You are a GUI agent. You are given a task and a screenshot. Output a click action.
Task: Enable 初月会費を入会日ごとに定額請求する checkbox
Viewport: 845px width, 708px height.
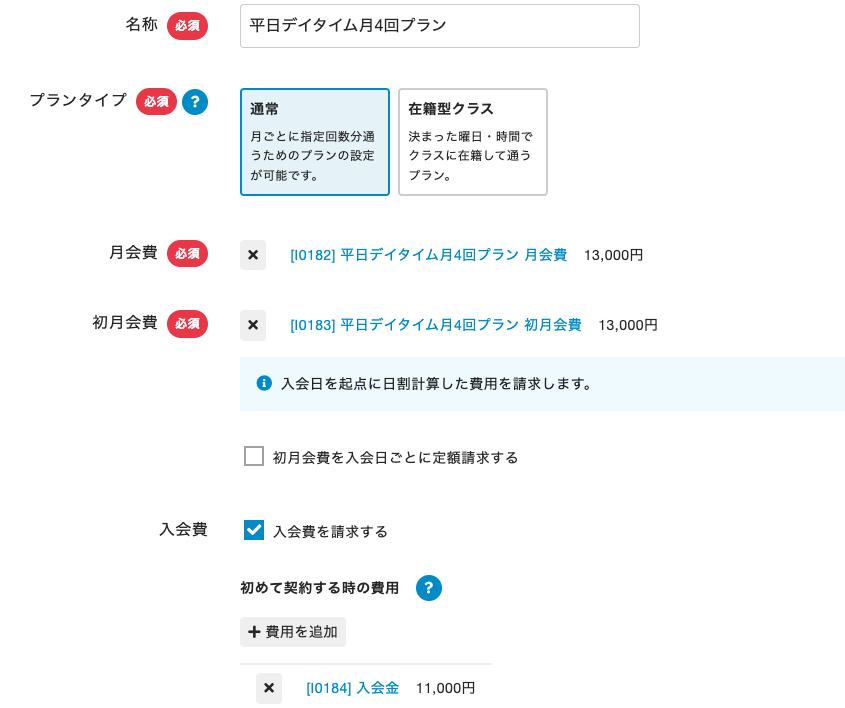(x=254, y=456)
